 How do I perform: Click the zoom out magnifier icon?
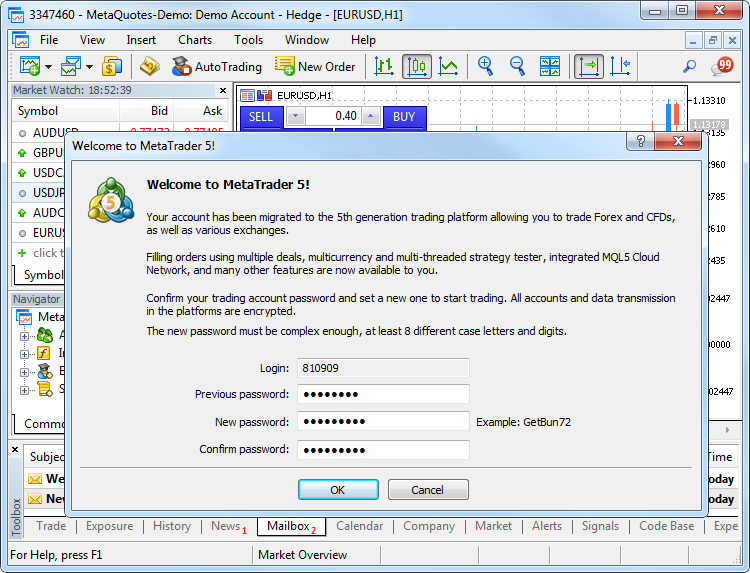[x=518, y=67]
